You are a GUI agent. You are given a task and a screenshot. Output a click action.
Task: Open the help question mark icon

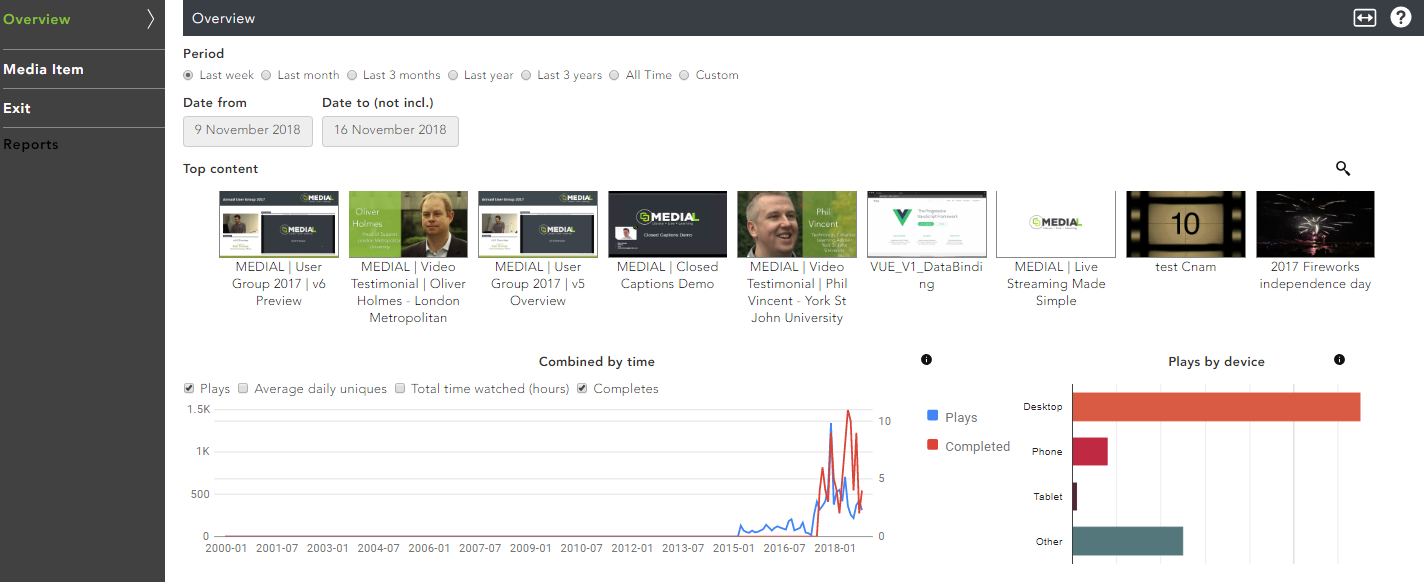pyautogui.click(x=1401, y=18)
